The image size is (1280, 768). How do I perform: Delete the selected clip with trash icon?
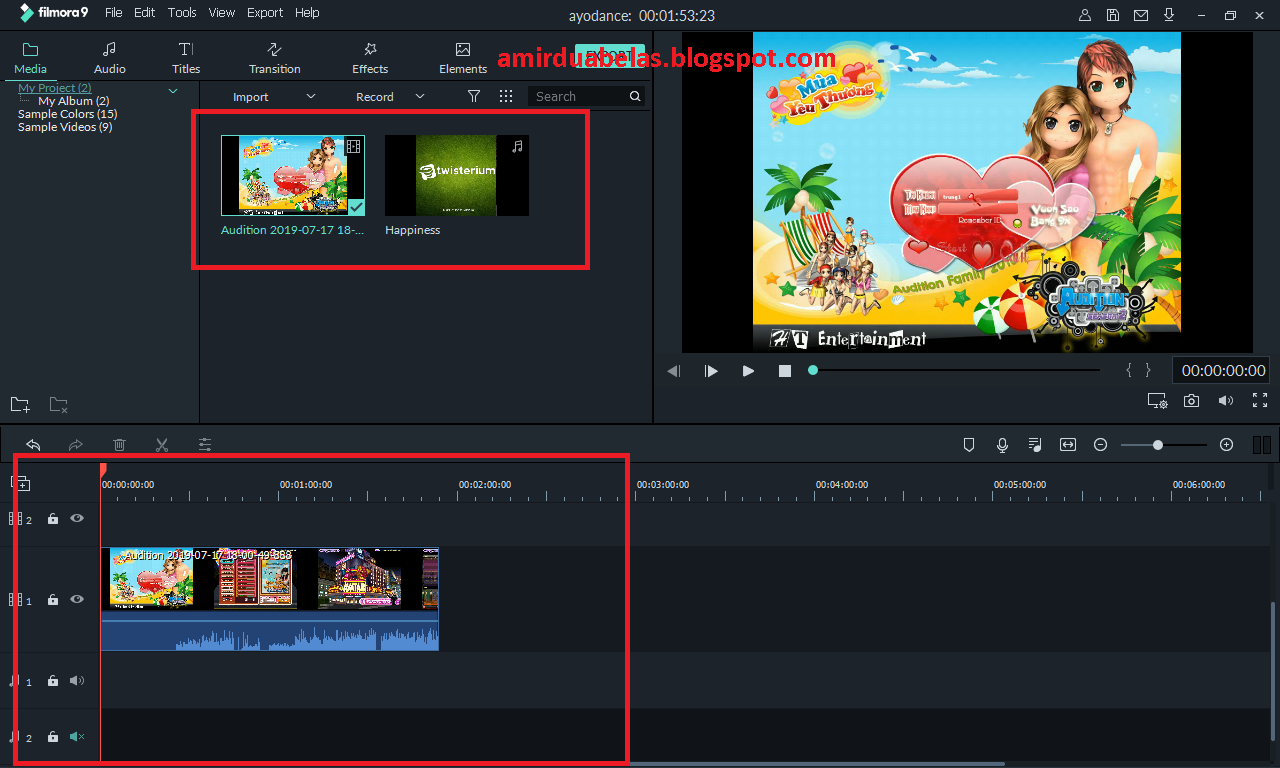pos(119,445)
